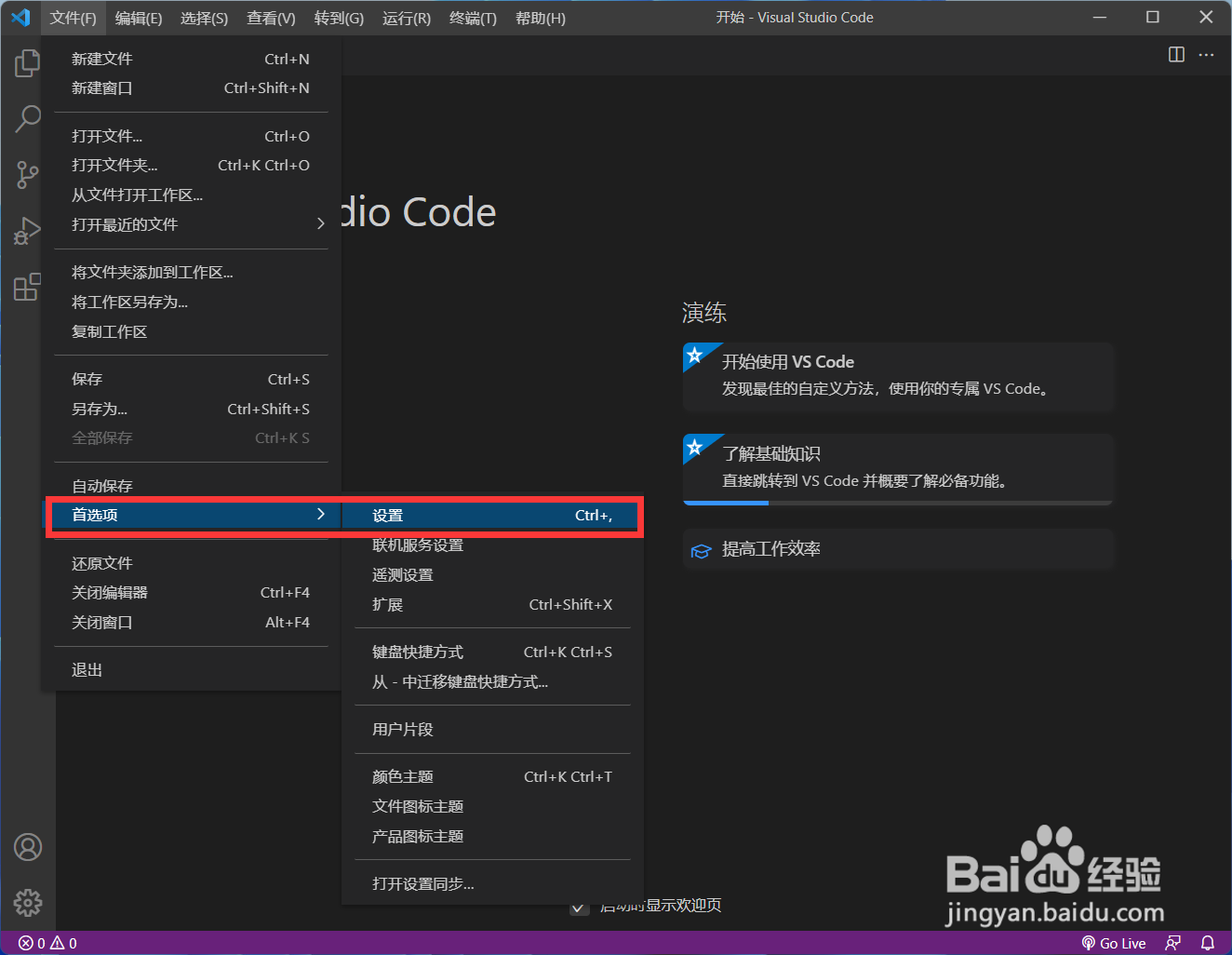Open the 编辑(E) menu
This screenshot has width=1232, height=955.
[139, 19]
